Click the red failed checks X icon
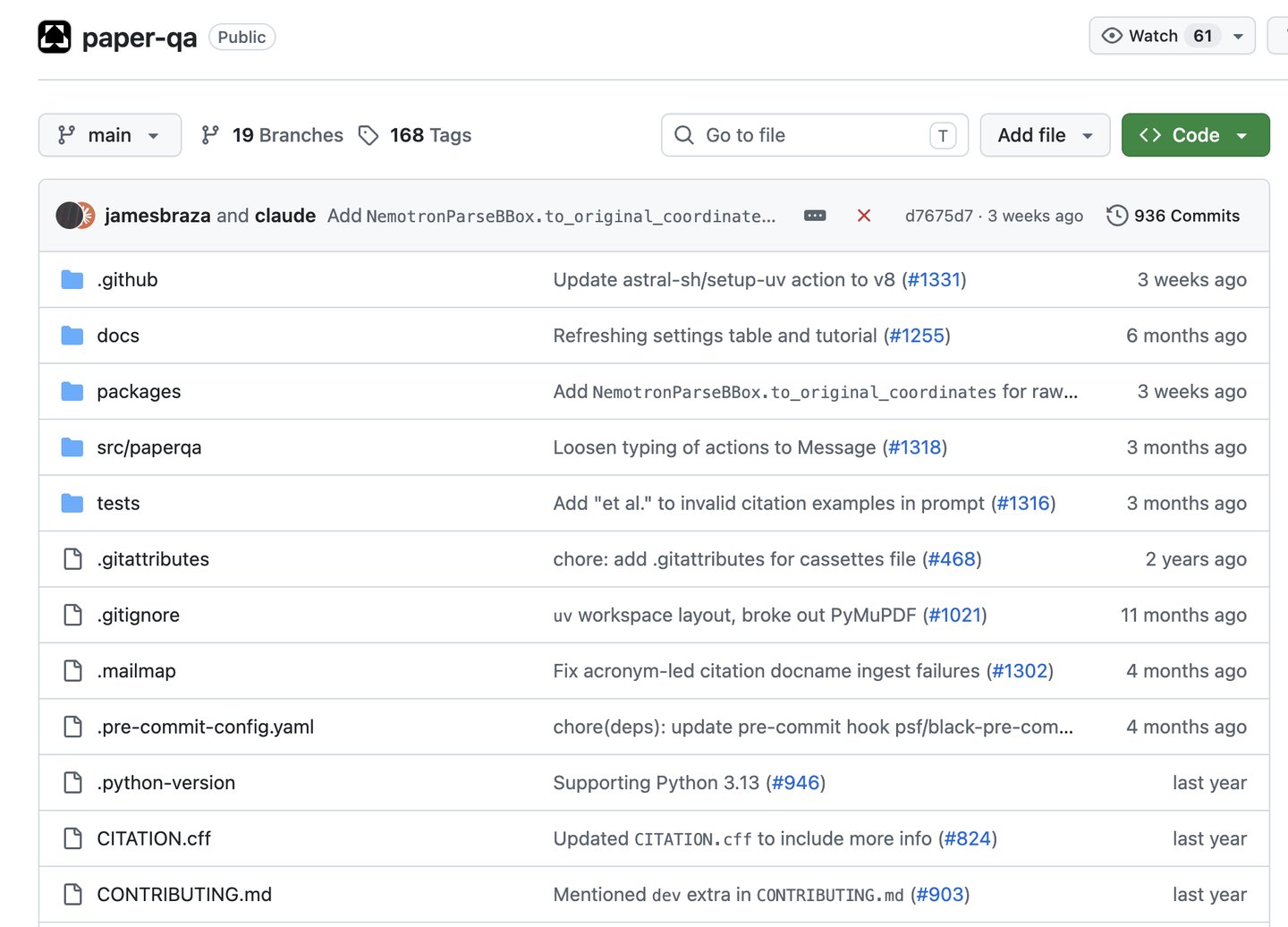Viewport: 1288px width, 927px height. point(864,216)
